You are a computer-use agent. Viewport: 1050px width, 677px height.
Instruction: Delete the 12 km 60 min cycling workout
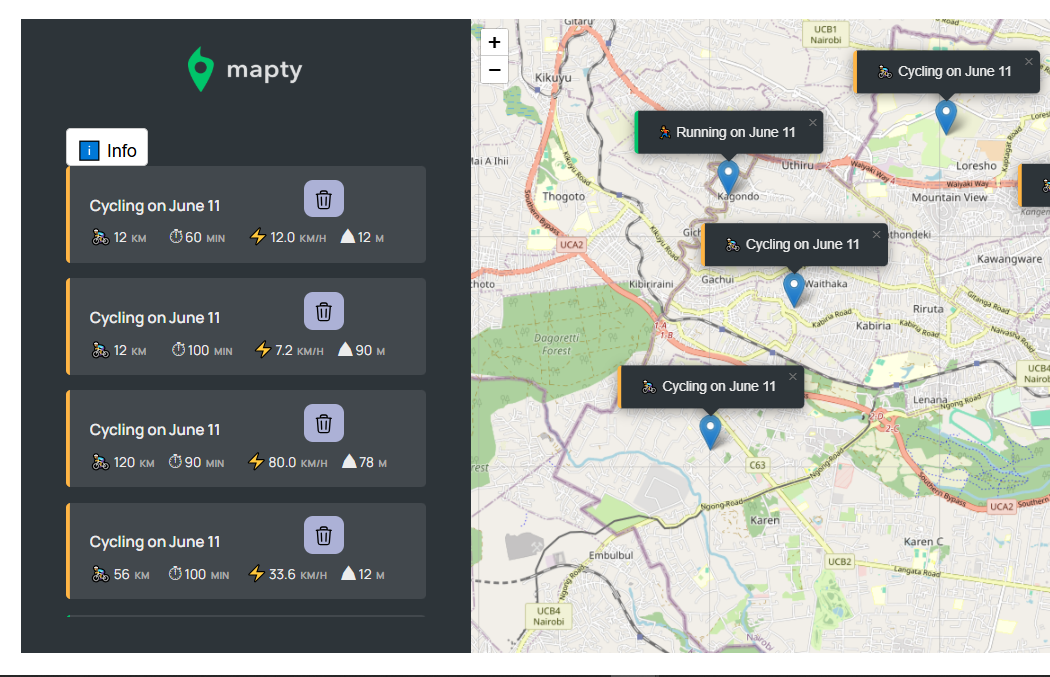point(323,199)
